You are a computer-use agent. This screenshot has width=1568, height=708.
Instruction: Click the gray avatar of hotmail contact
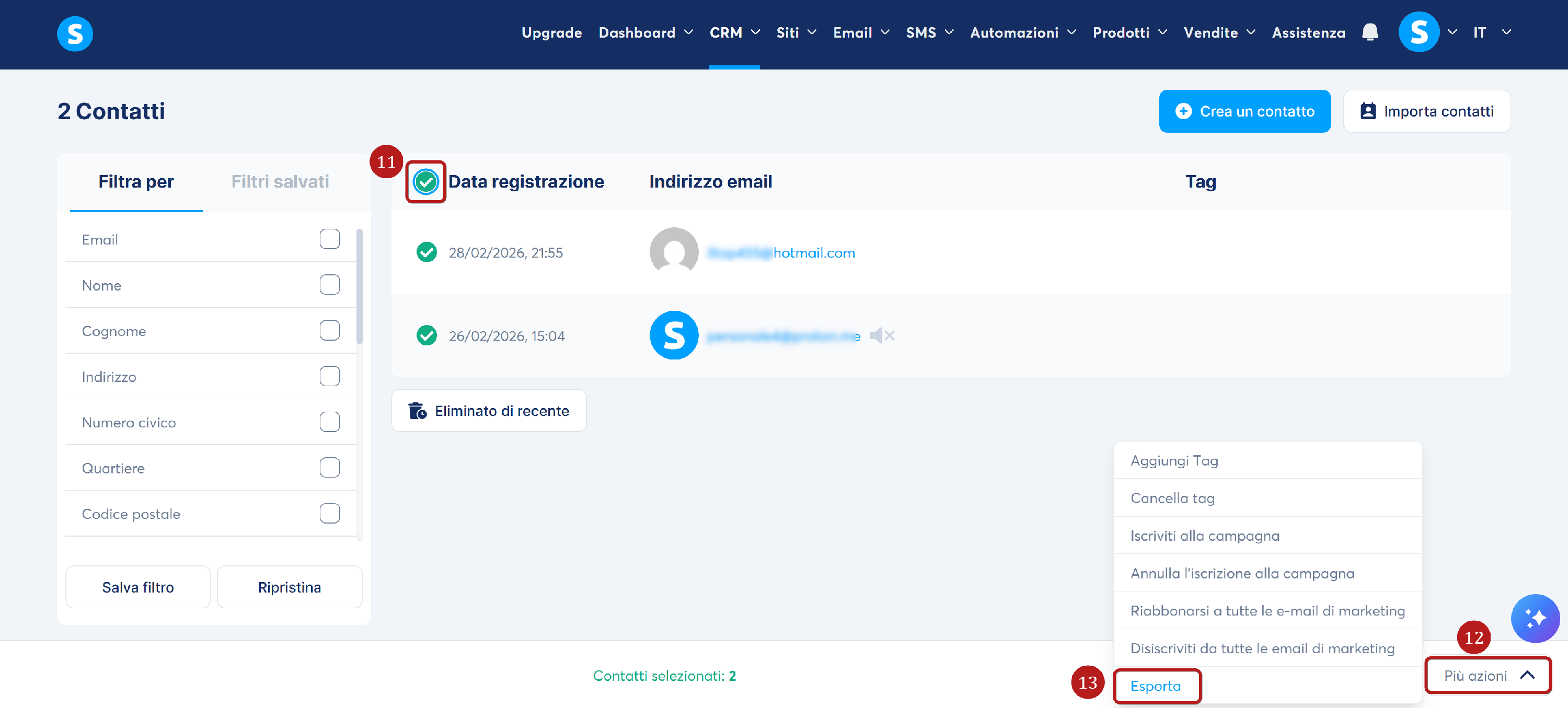click(673, 251)
